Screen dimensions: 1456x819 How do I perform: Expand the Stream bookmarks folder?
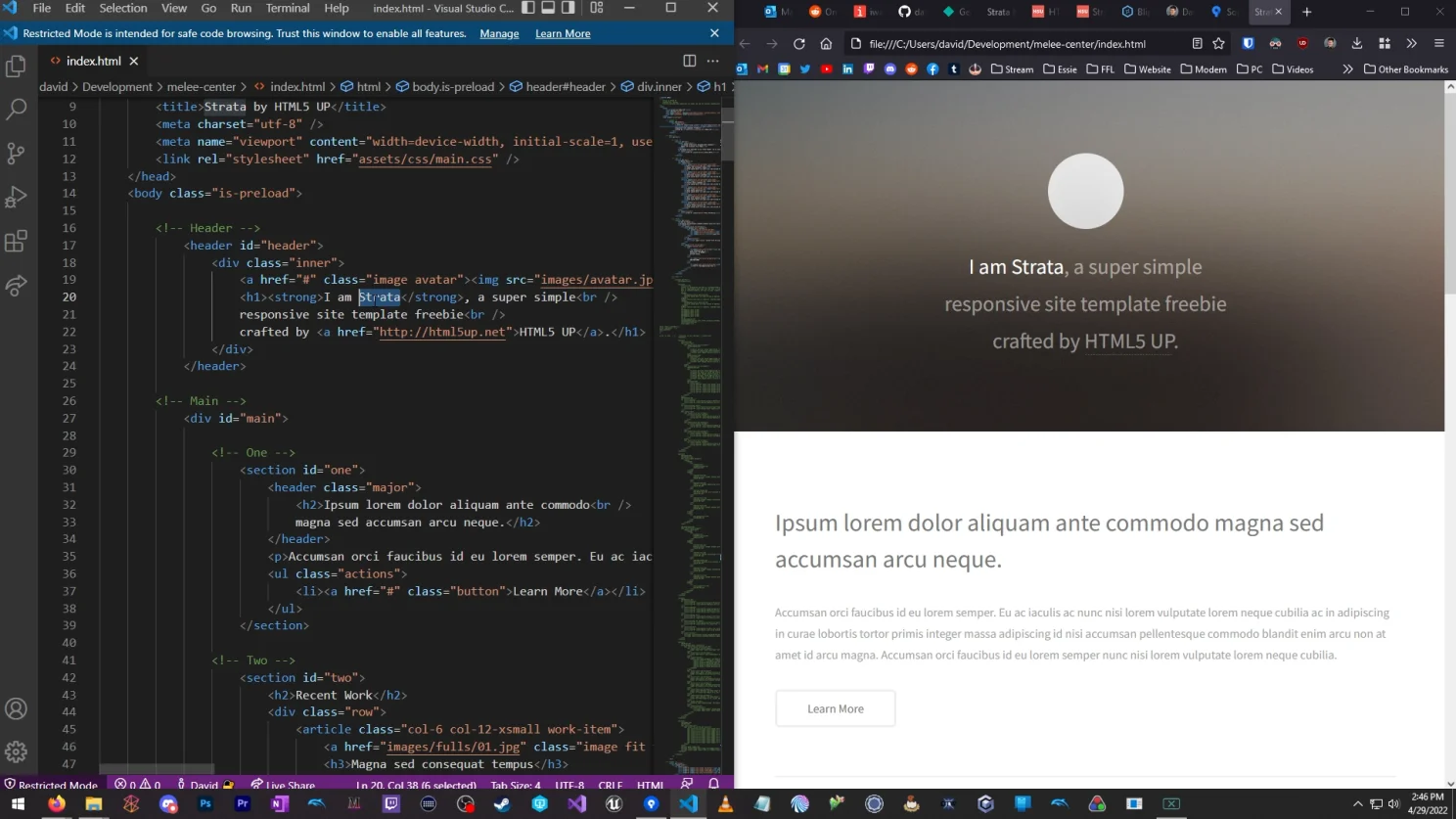coord(1014,68)
